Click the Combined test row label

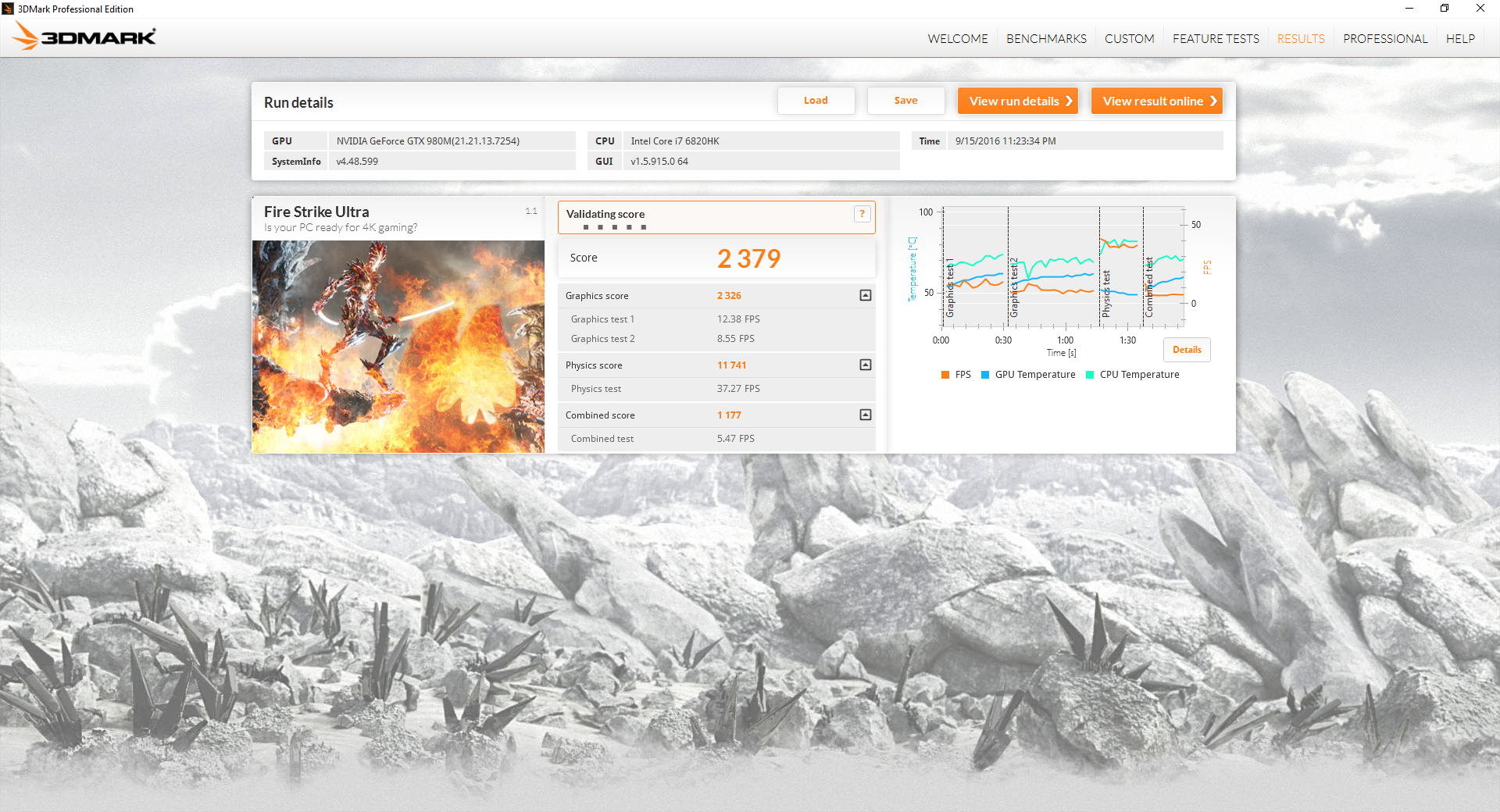click(602, 439)
